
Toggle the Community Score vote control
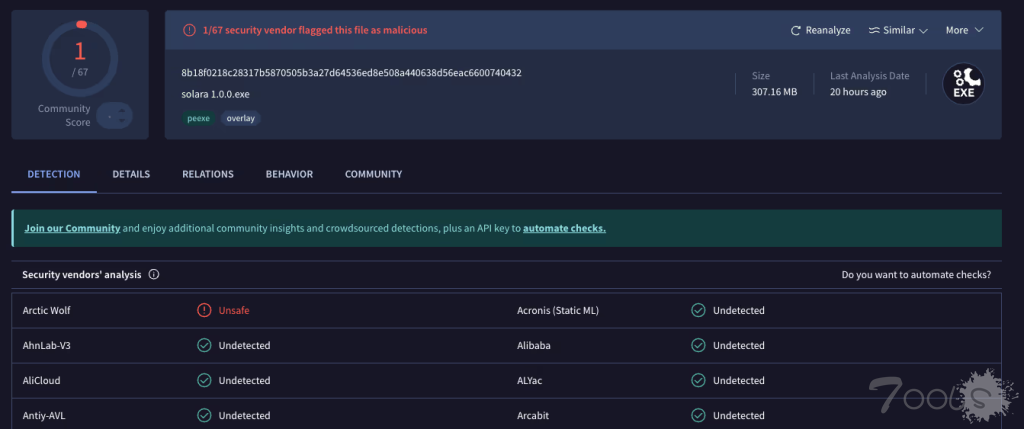point(114,115)
